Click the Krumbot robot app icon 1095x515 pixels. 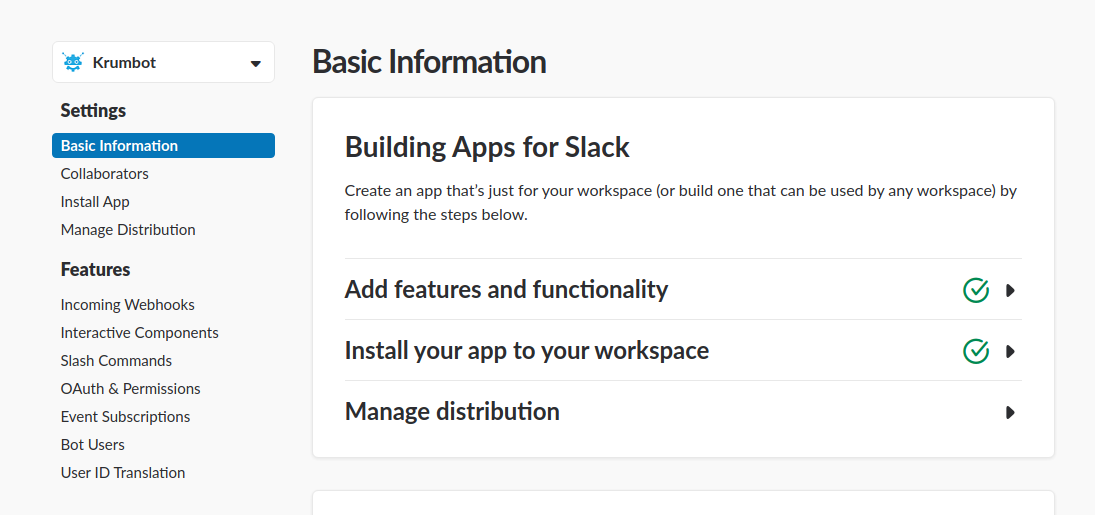tap(73, 62)
